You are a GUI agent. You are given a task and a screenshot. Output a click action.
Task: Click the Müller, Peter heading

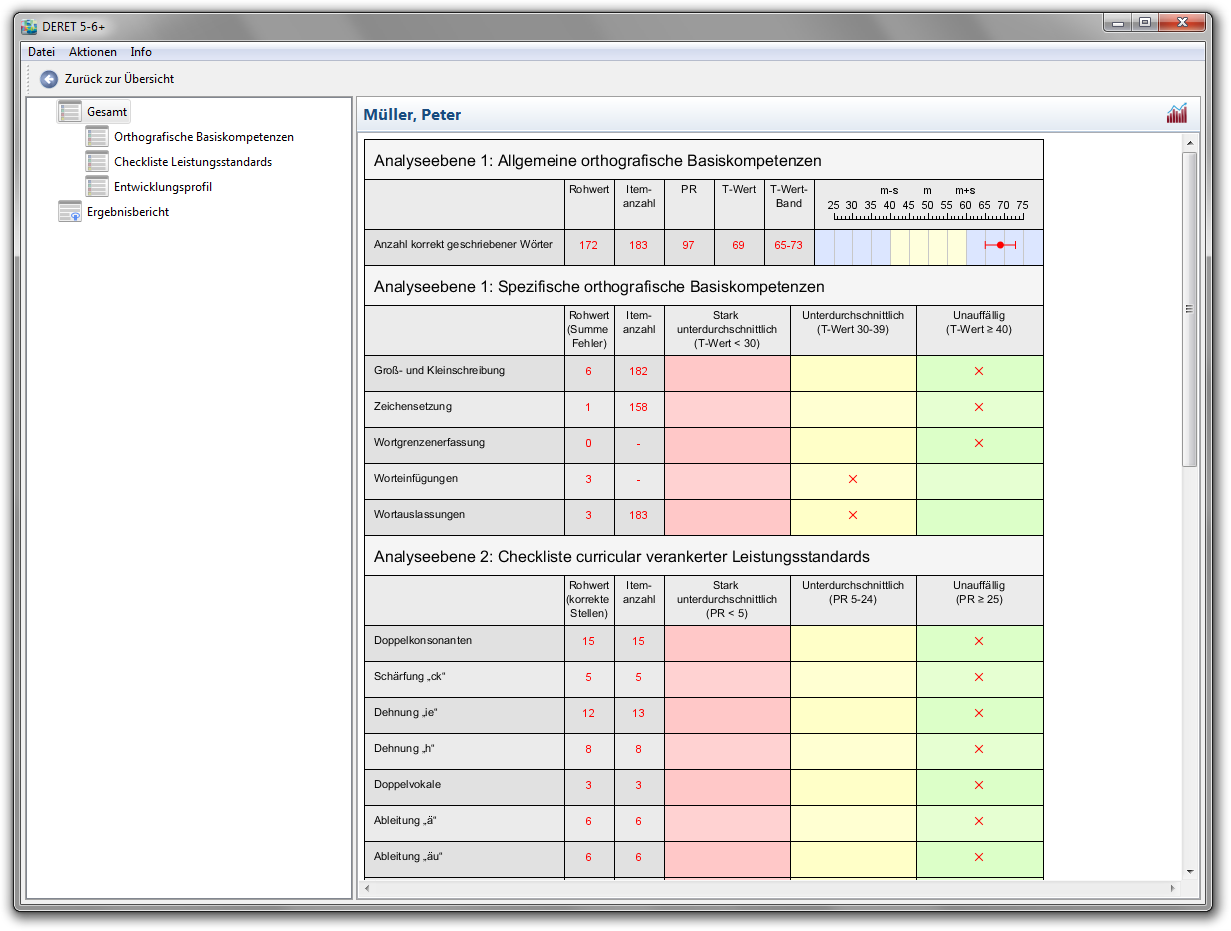pos(412,115)
